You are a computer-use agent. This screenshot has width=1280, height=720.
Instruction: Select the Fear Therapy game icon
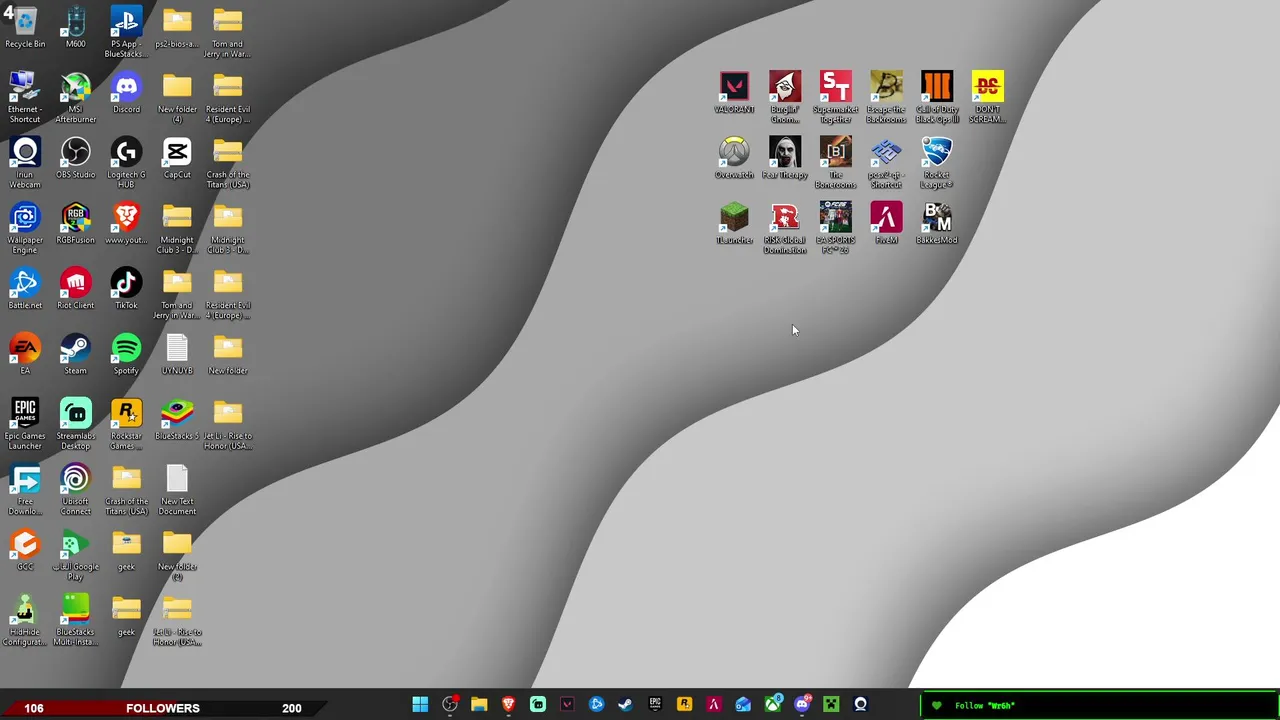point(785,158)
